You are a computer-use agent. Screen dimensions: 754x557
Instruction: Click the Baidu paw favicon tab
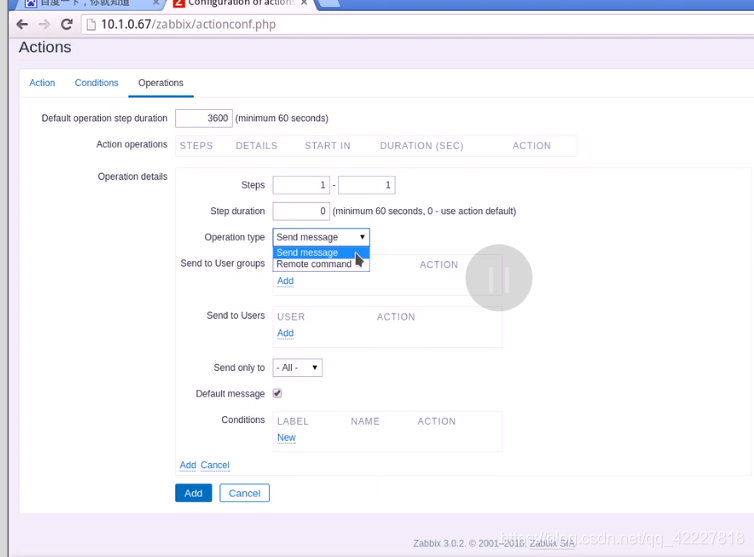tap(30, 3)
